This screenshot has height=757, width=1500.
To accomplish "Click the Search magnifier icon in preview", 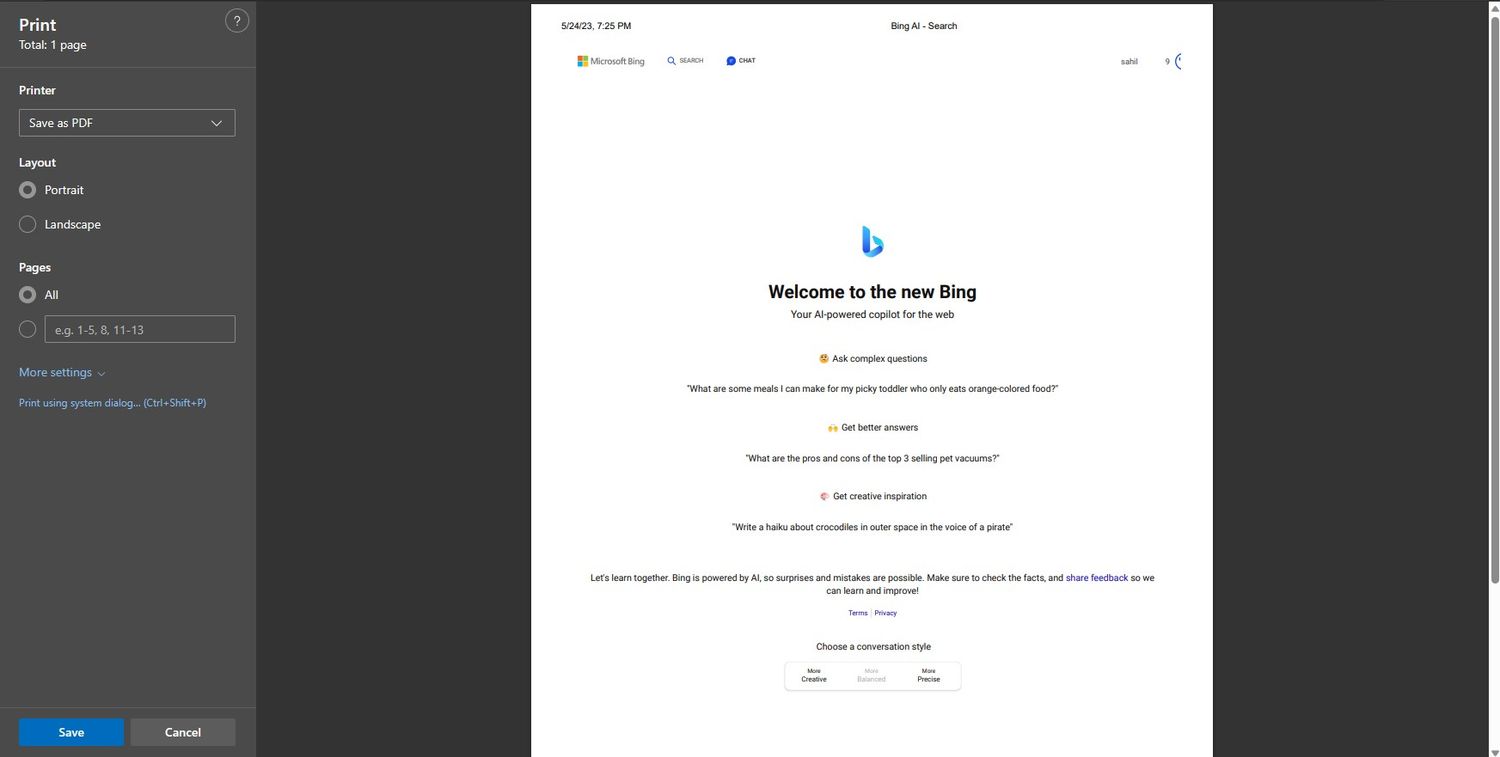I will click(672, 61).
